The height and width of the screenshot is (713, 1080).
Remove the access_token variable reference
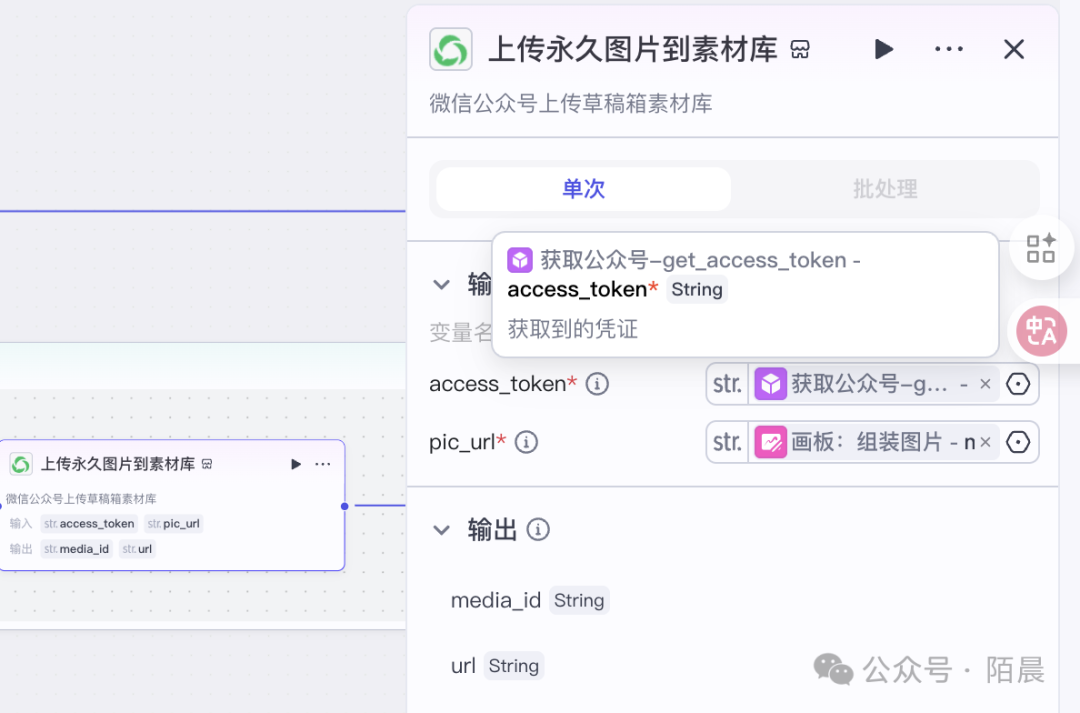(985, 384)
